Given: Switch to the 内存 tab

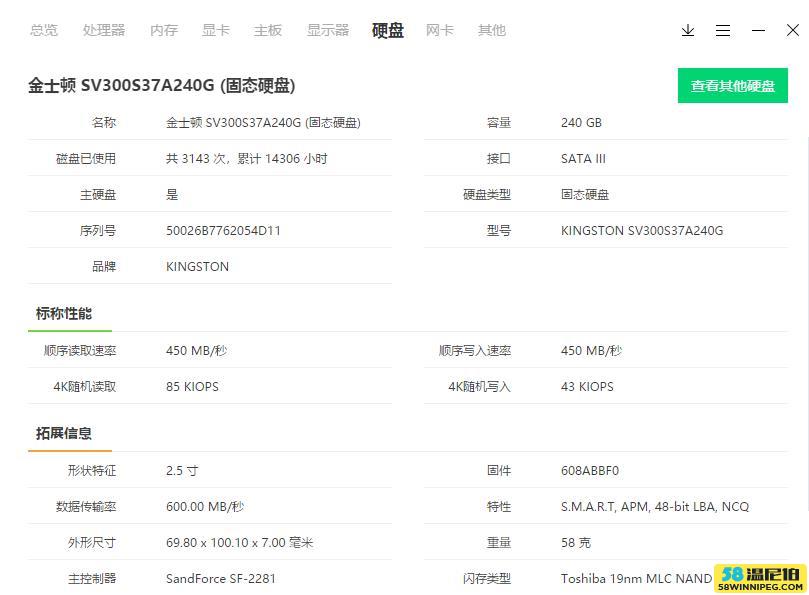Looking at the screenshot, I should pyautogui.click(x=164, y=30).
